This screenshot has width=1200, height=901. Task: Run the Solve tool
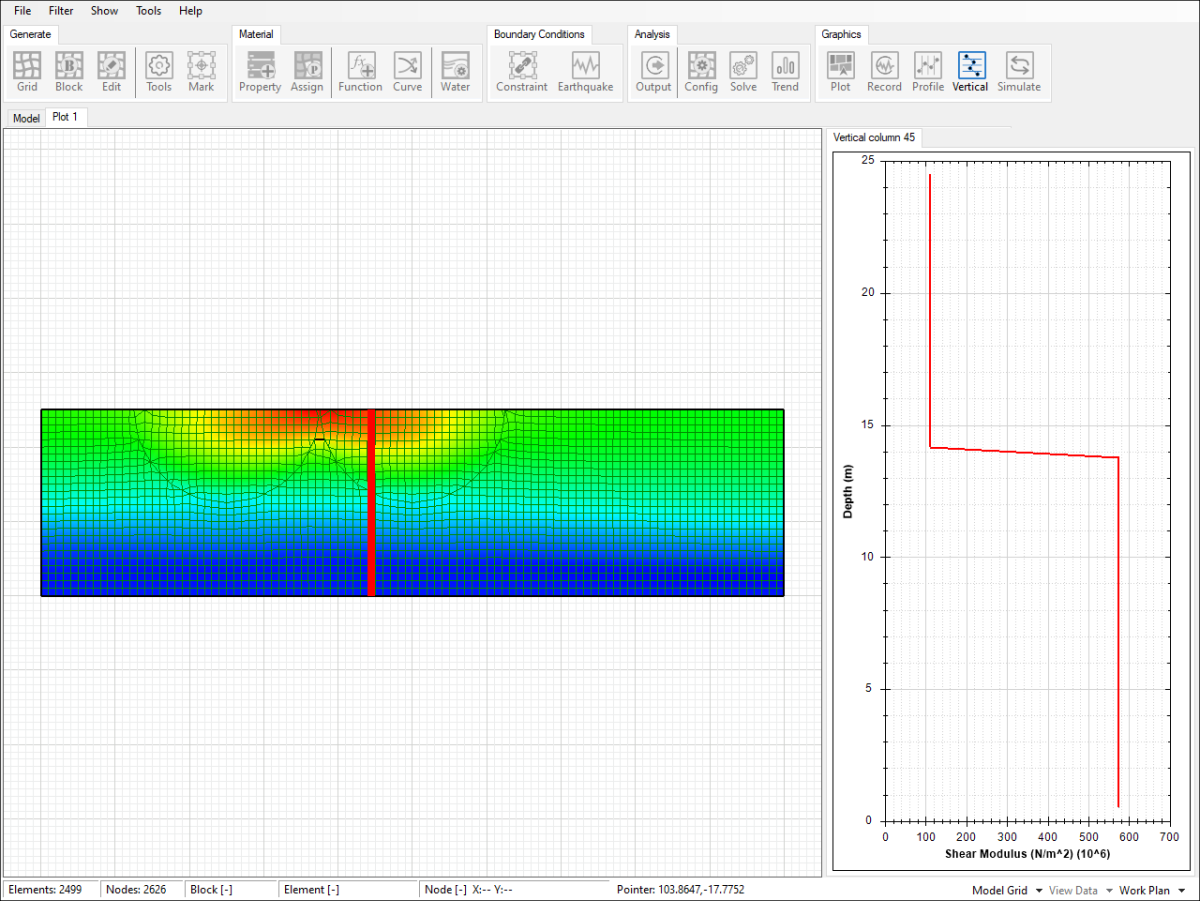point(743,72)
